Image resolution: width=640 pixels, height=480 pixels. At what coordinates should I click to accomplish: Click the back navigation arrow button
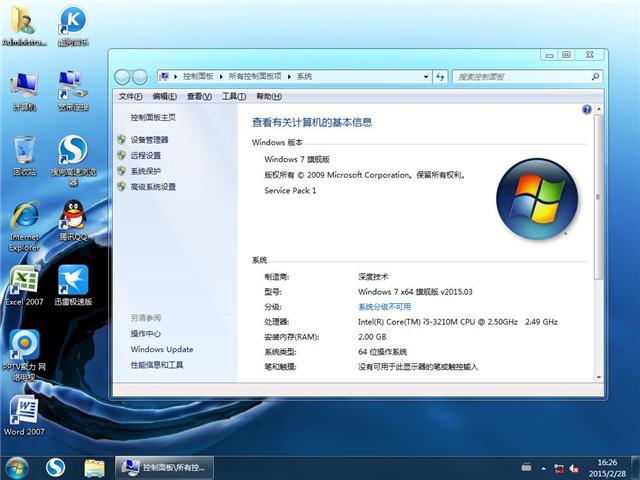pyautogui.click(x=122, y=77)
